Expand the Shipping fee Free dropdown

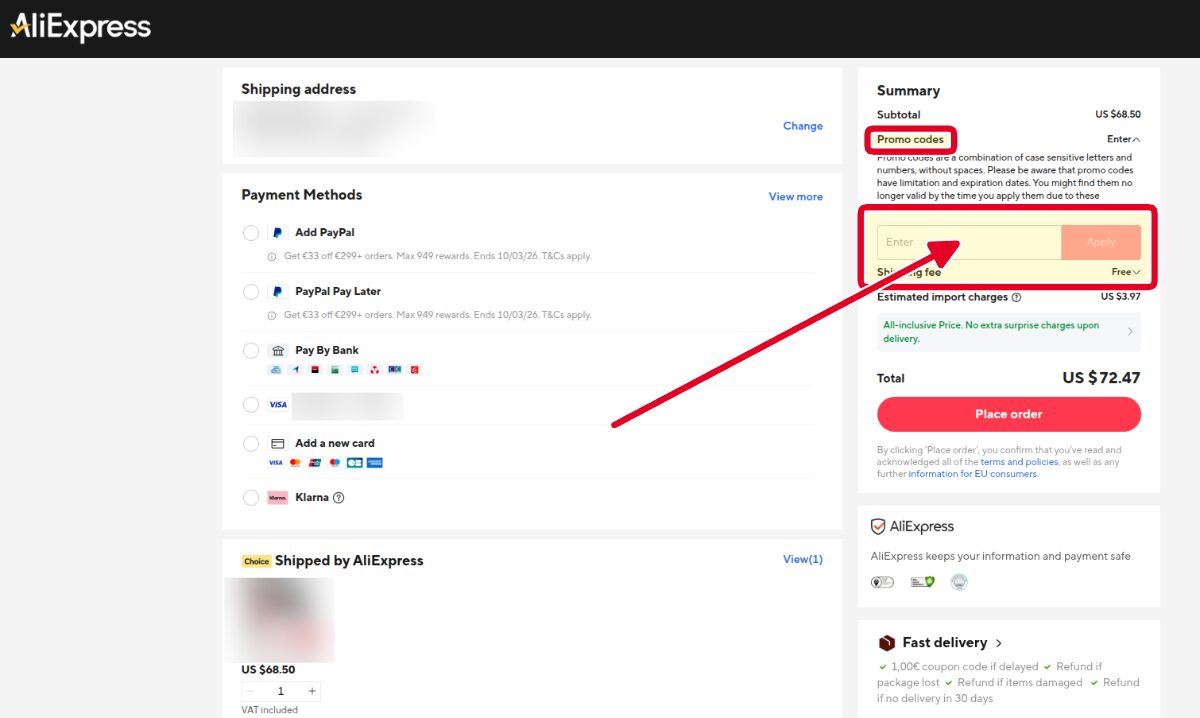[x=1126, y=272]
